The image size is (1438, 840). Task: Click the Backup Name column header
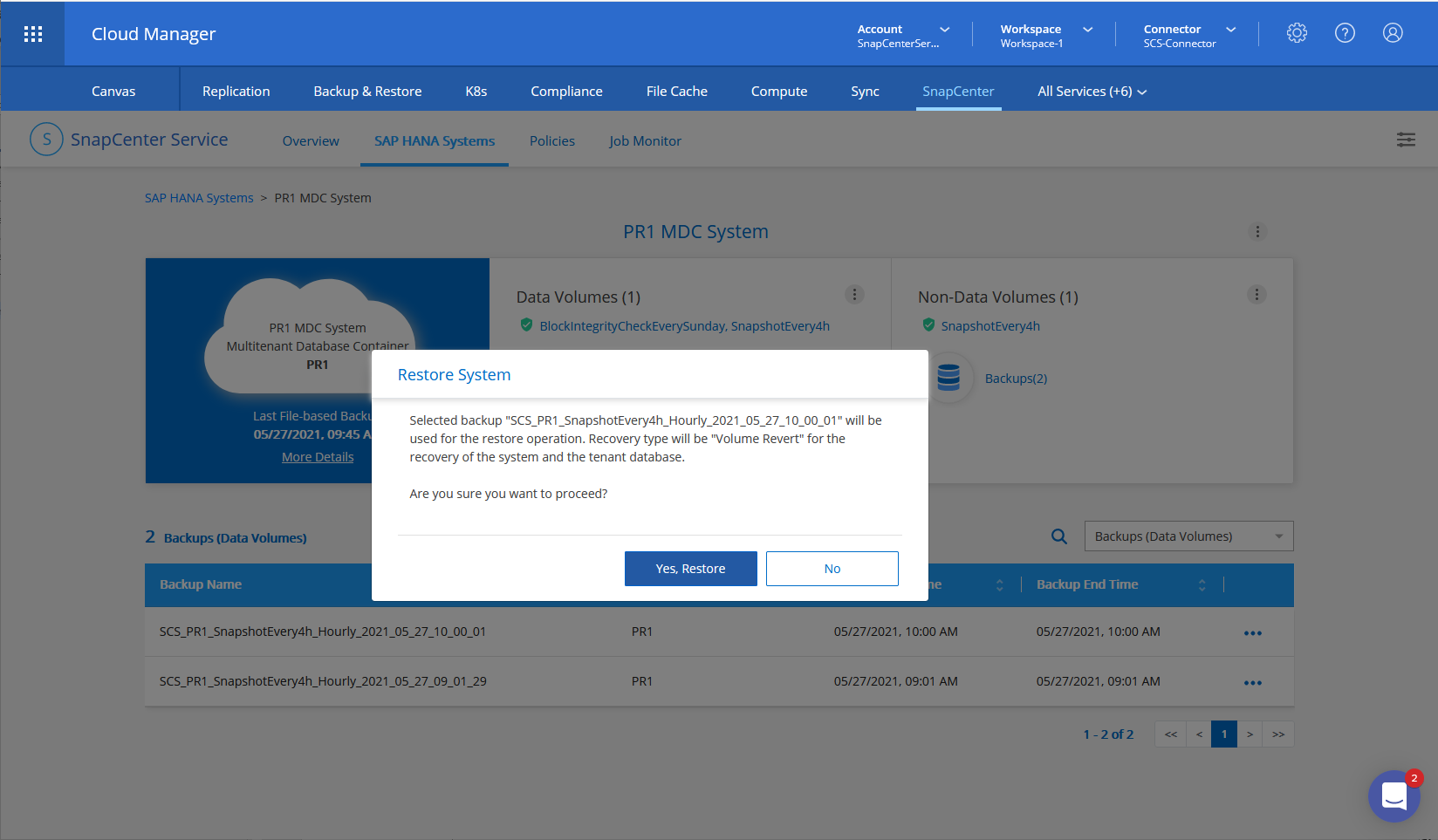pyautogui.click(x=201, y=584)
